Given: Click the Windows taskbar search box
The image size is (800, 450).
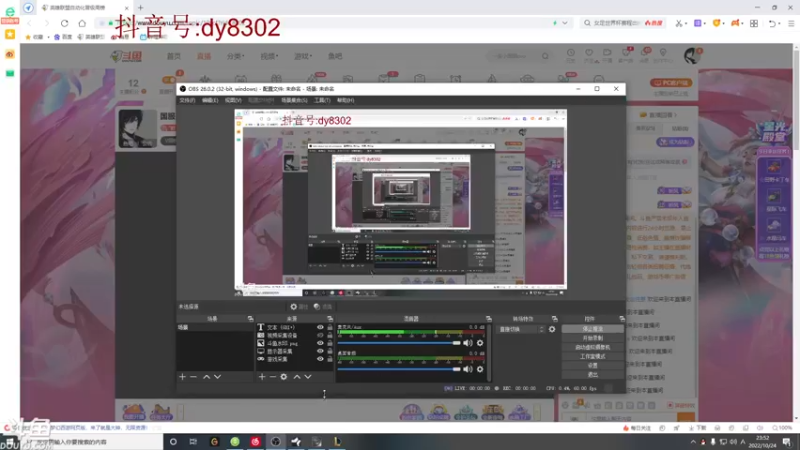Looking at the screenshot, I should coord(91,442).
